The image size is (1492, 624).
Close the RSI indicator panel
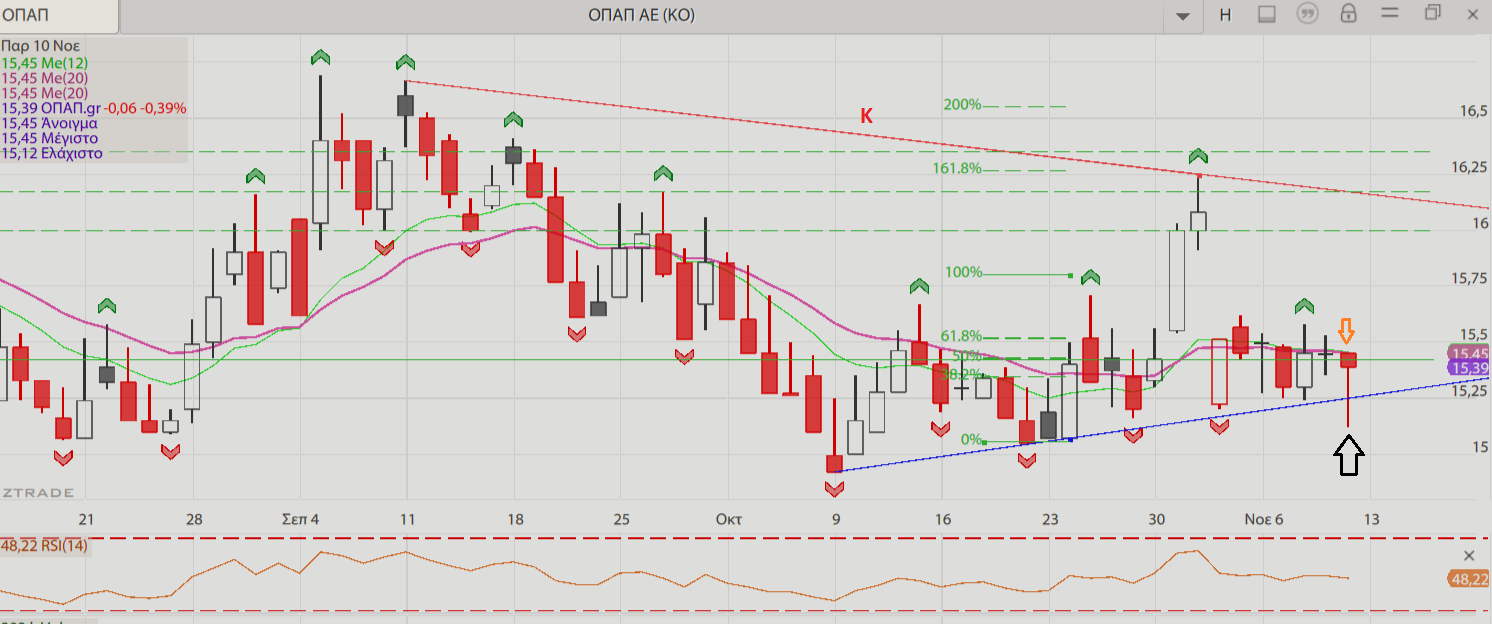pyautogui.click(x=1469, y=556)
